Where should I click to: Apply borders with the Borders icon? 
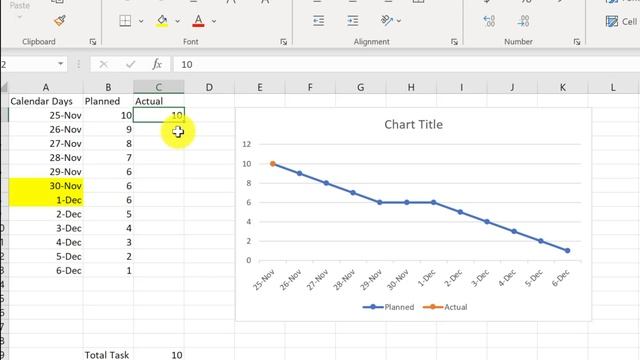pyautogui.click(x=125, y=20)
